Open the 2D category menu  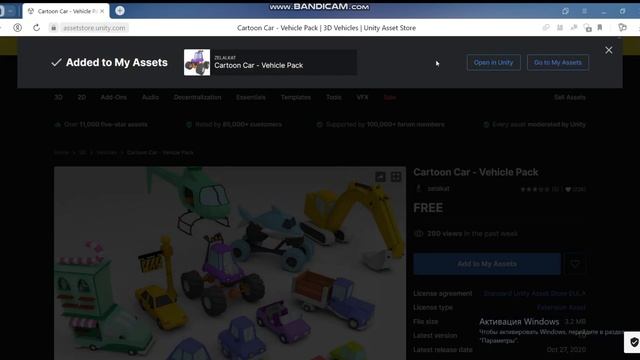(x=82, y=97)
